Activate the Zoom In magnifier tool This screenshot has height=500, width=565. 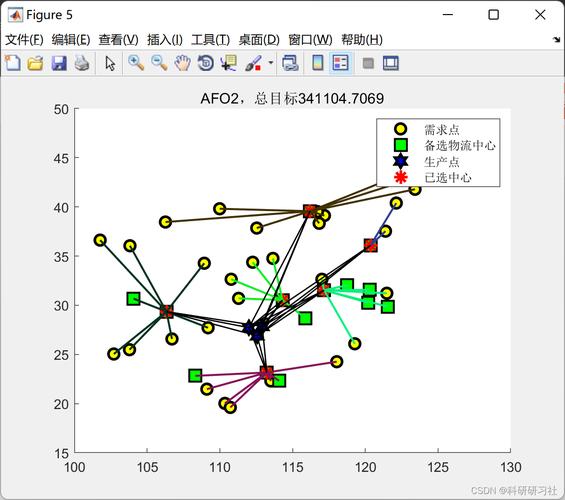tap(136, 63)
